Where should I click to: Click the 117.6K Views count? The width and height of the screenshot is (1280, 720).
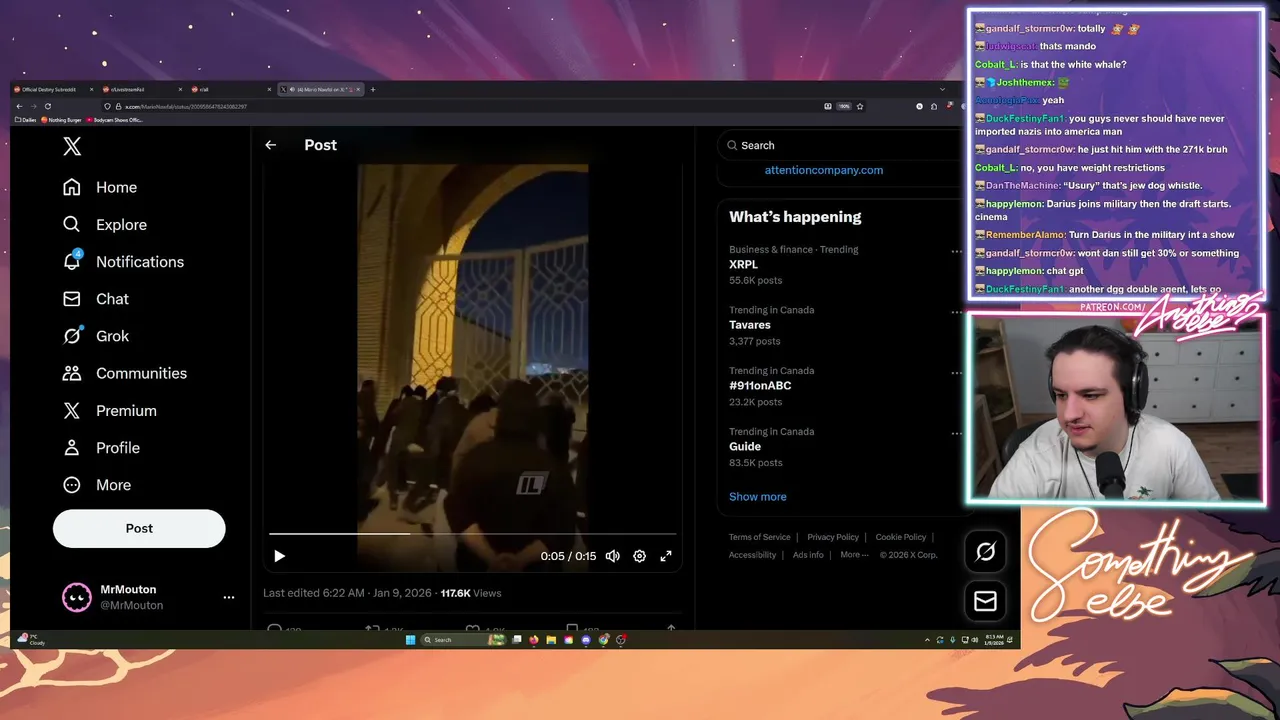(x=471, y=593)
